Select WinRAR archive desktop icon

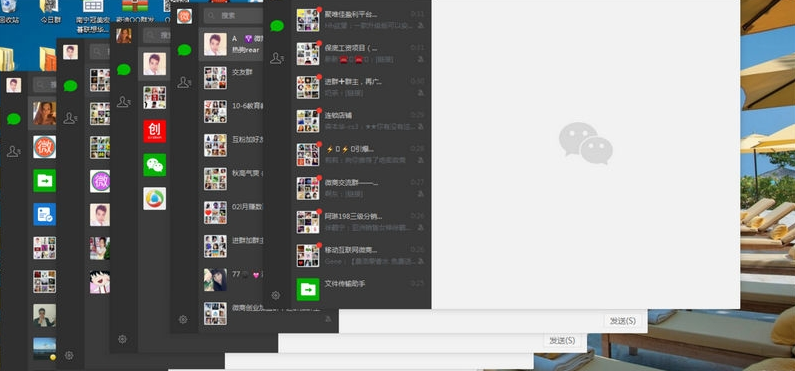coord(134,12)
